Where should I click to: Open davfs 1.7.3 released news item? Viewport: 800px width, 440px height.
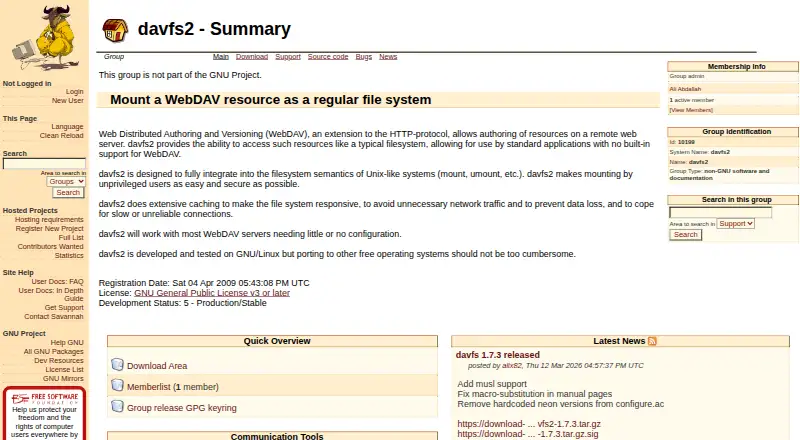pyautogui.click(x=497, y=355)
